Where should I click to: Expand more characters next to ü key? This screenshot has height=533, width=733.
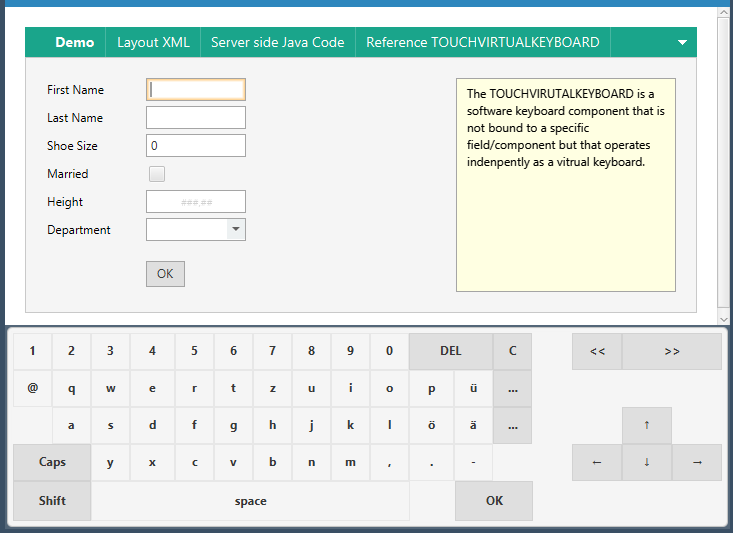[x=513, y=389]
